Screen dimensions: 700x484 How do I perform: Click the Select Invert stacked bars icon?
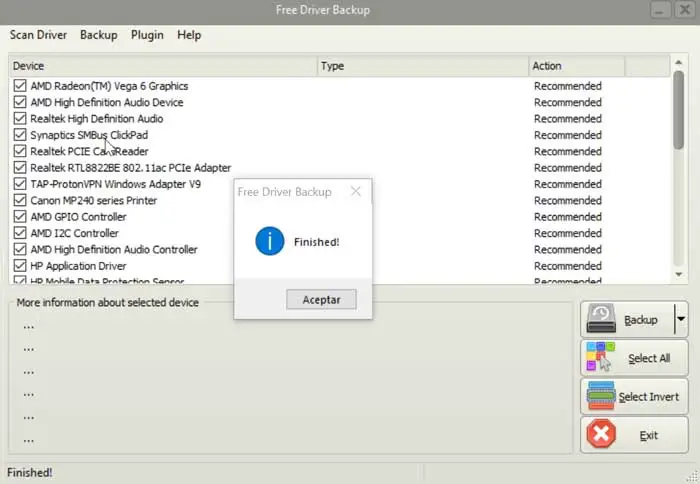(601, 396)
